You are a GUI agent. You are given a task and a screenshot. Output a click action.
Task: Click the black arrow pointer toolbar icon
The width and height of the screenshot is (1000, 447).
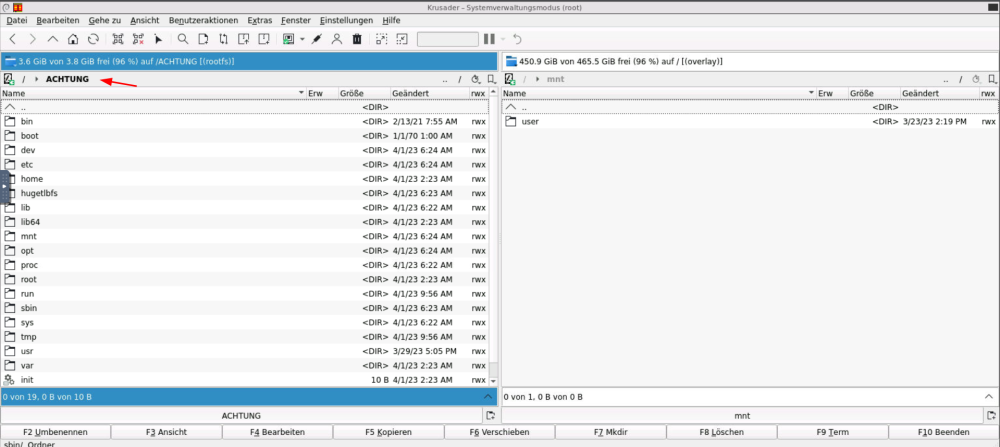pos(158,40)
